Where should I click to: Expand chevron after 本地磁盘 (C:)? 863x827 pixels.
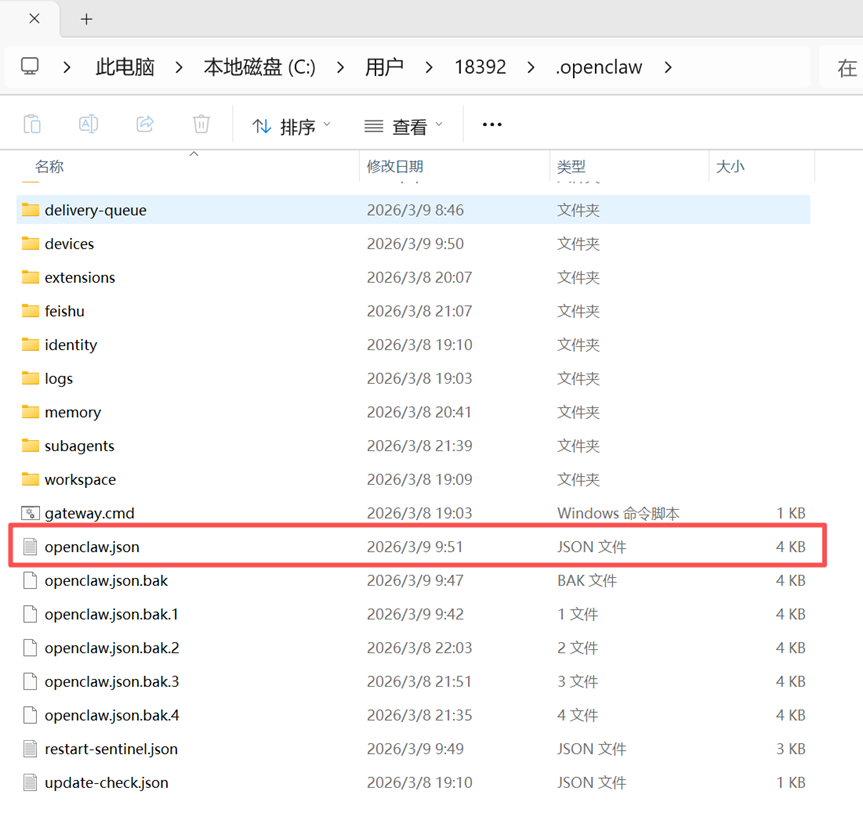pyautogui.click(x=341, y=68)
